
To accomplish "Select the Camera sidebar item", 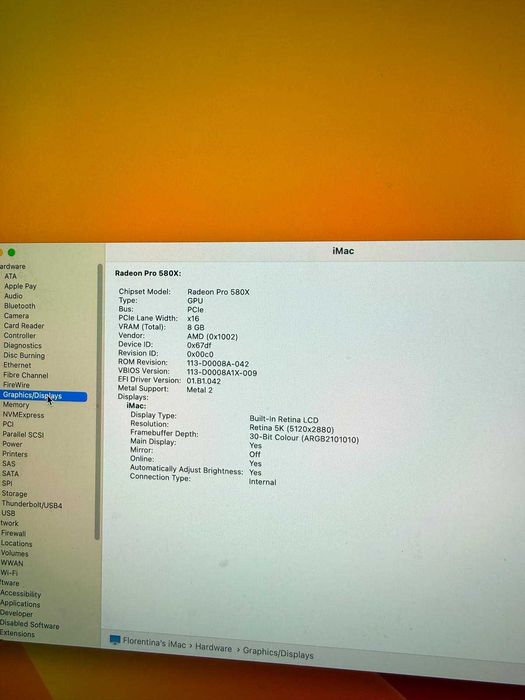I will click(x=16, y=316).
